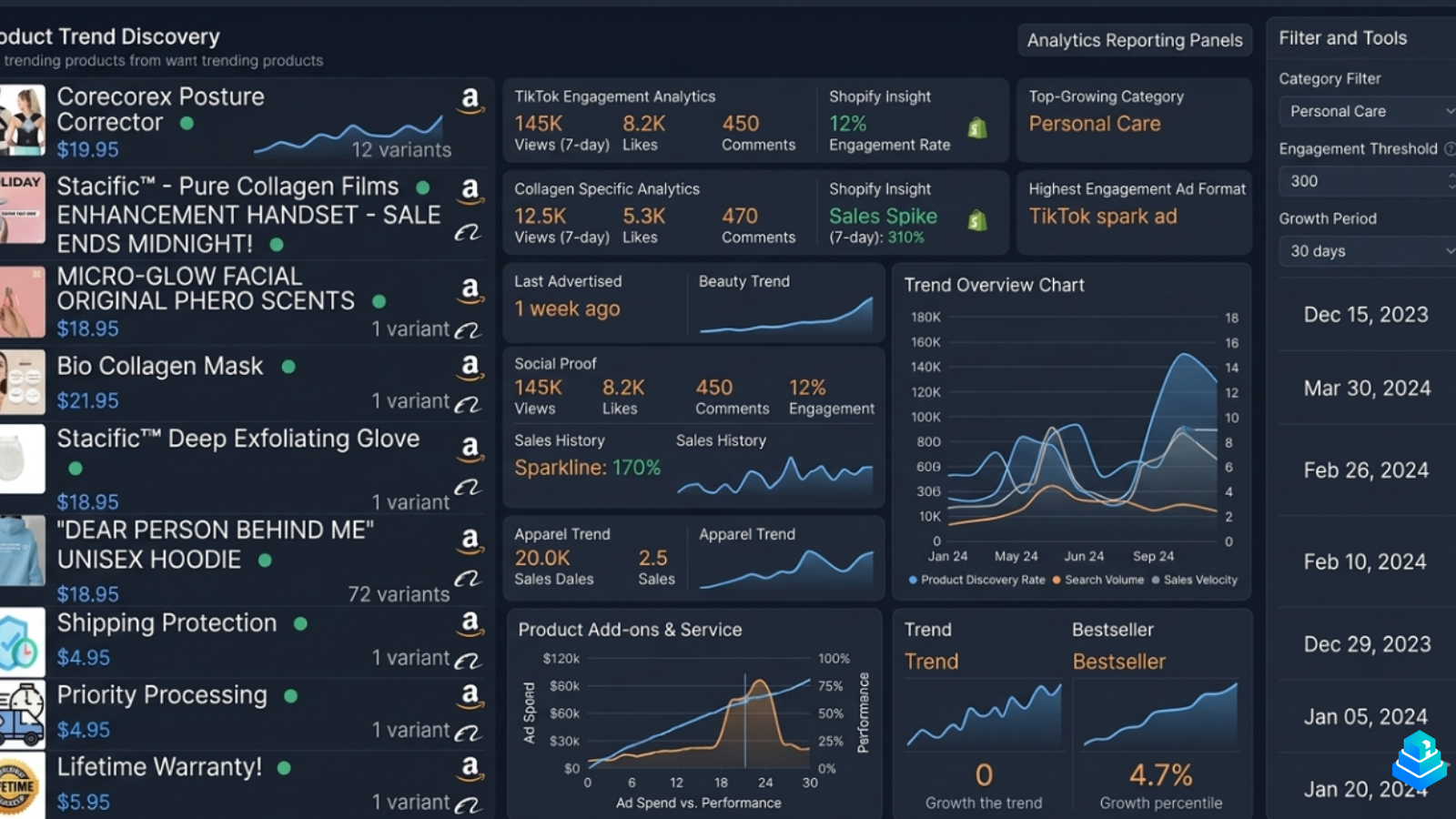Toggle Sales Velocity legend series
The height and width of the screenshot is (819, 1456).
tap(1194, 580)
